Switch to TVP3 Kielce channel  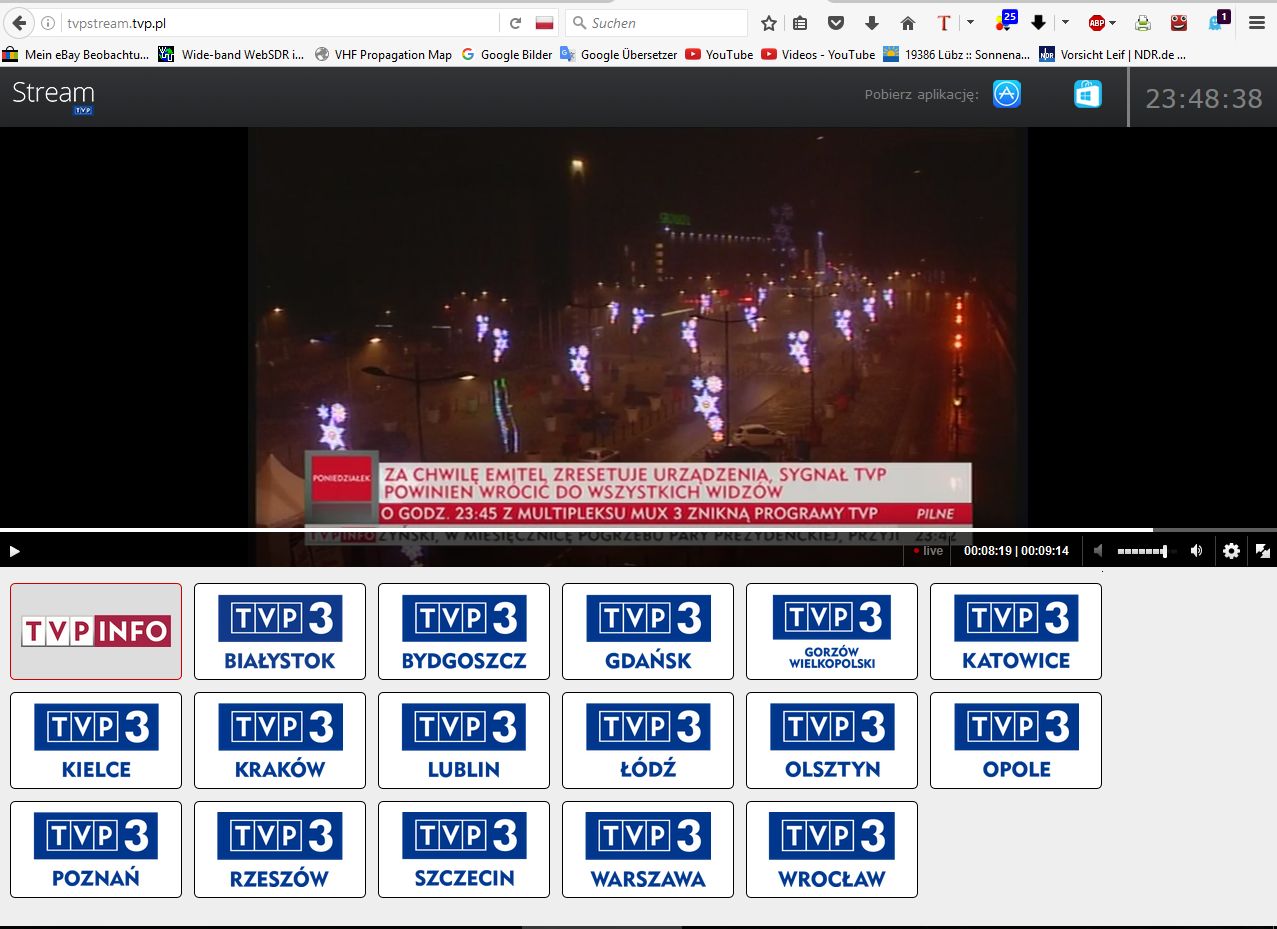click(96, 740)
